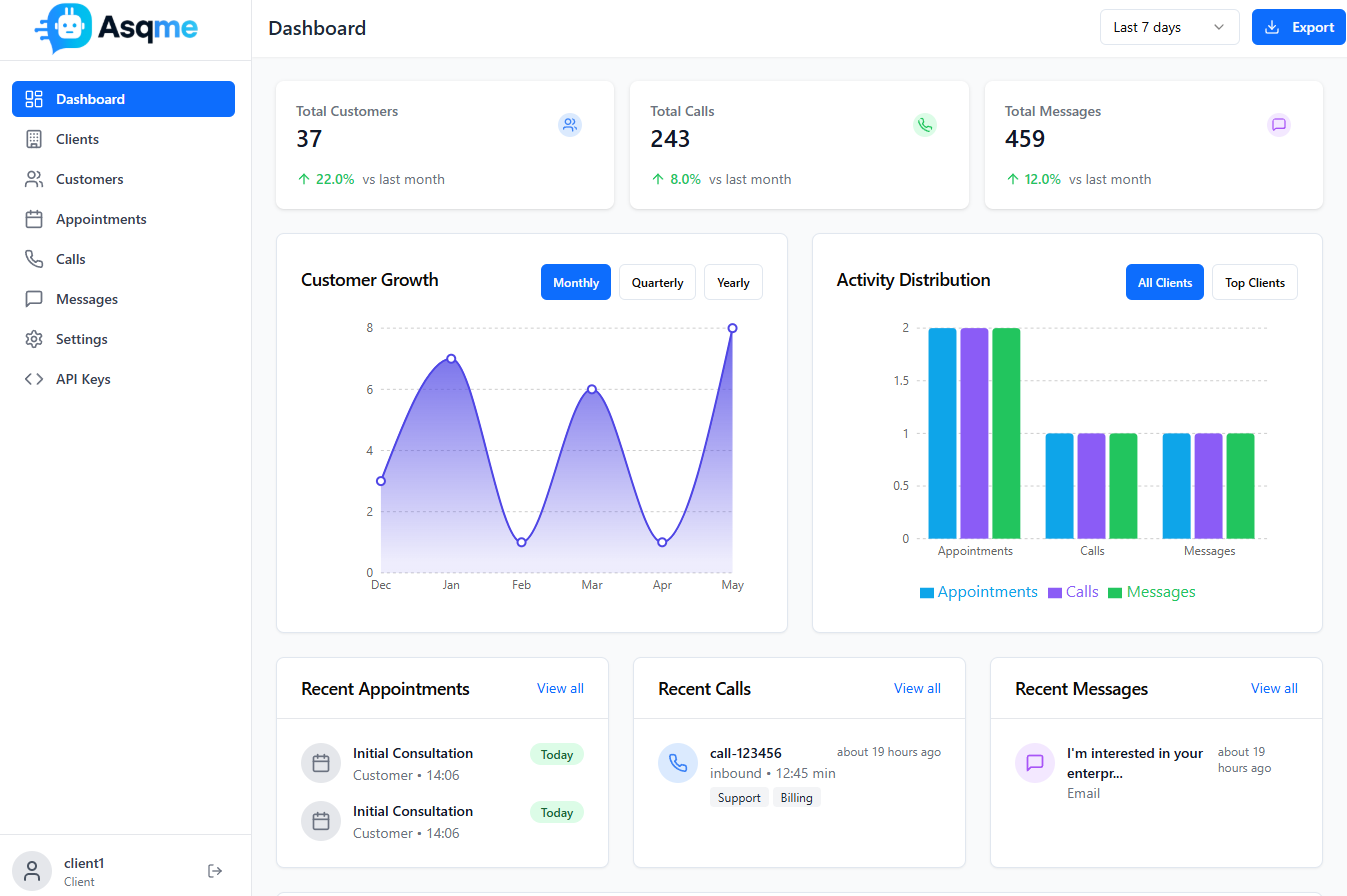Screen dimensions: 1347x896
Task: Click the client1 user avatar icon
Action: click(32, 871)
